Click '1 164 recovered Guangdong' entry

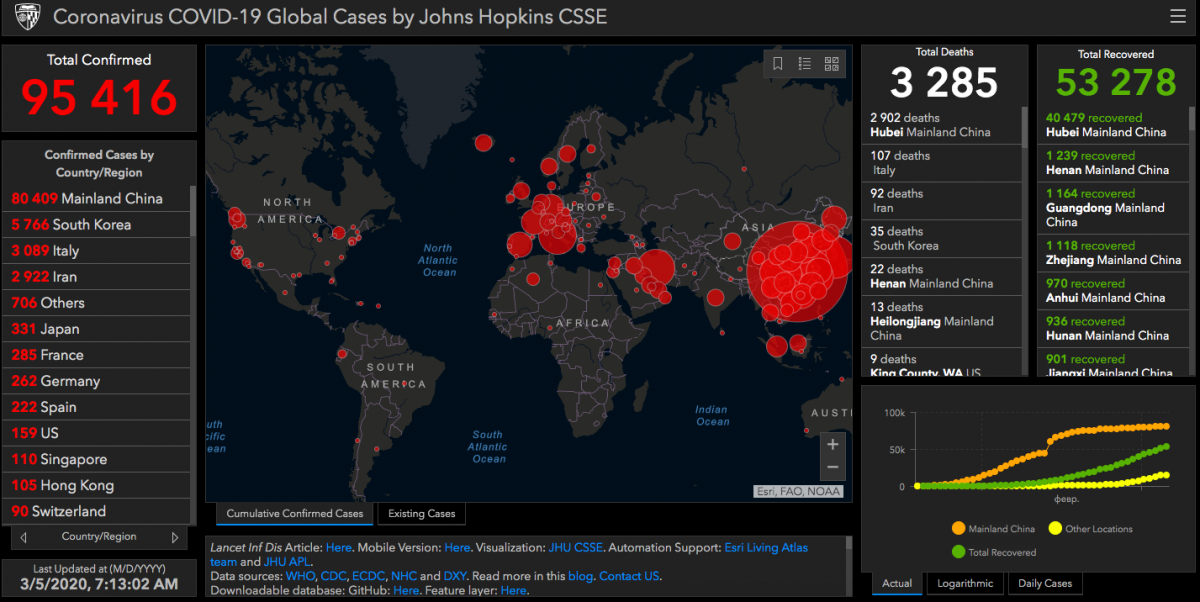(x=1112, y=208)
